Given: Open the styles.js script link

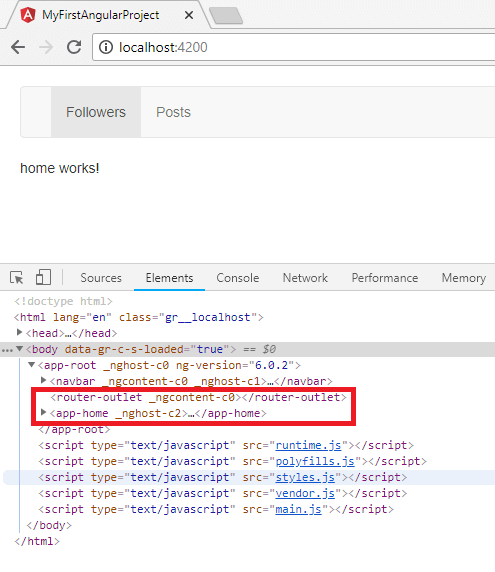Looking at the screenshot, I should pos(305,478).
